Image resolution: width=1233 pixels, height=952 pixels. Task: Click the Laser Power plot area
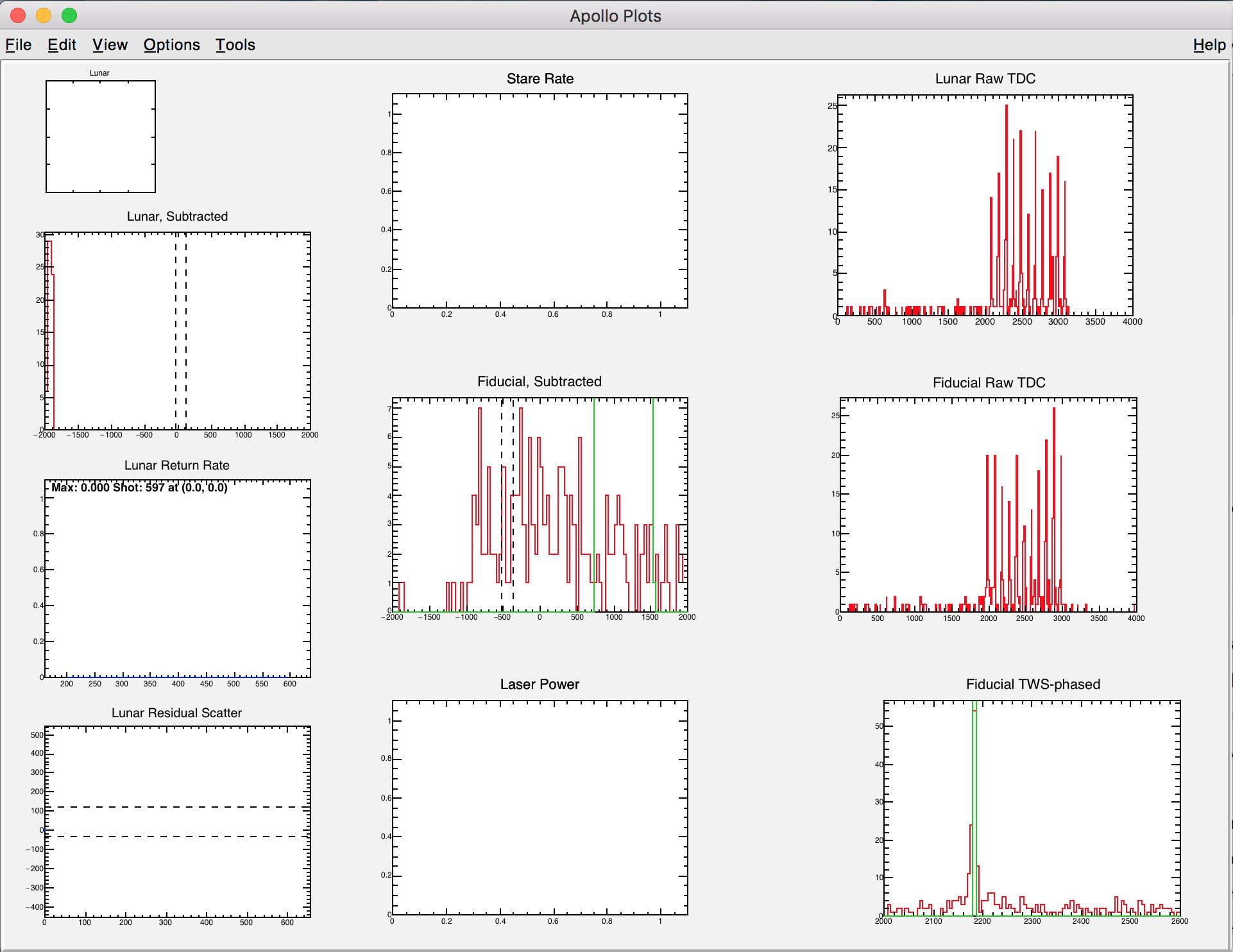coord(540,808)
